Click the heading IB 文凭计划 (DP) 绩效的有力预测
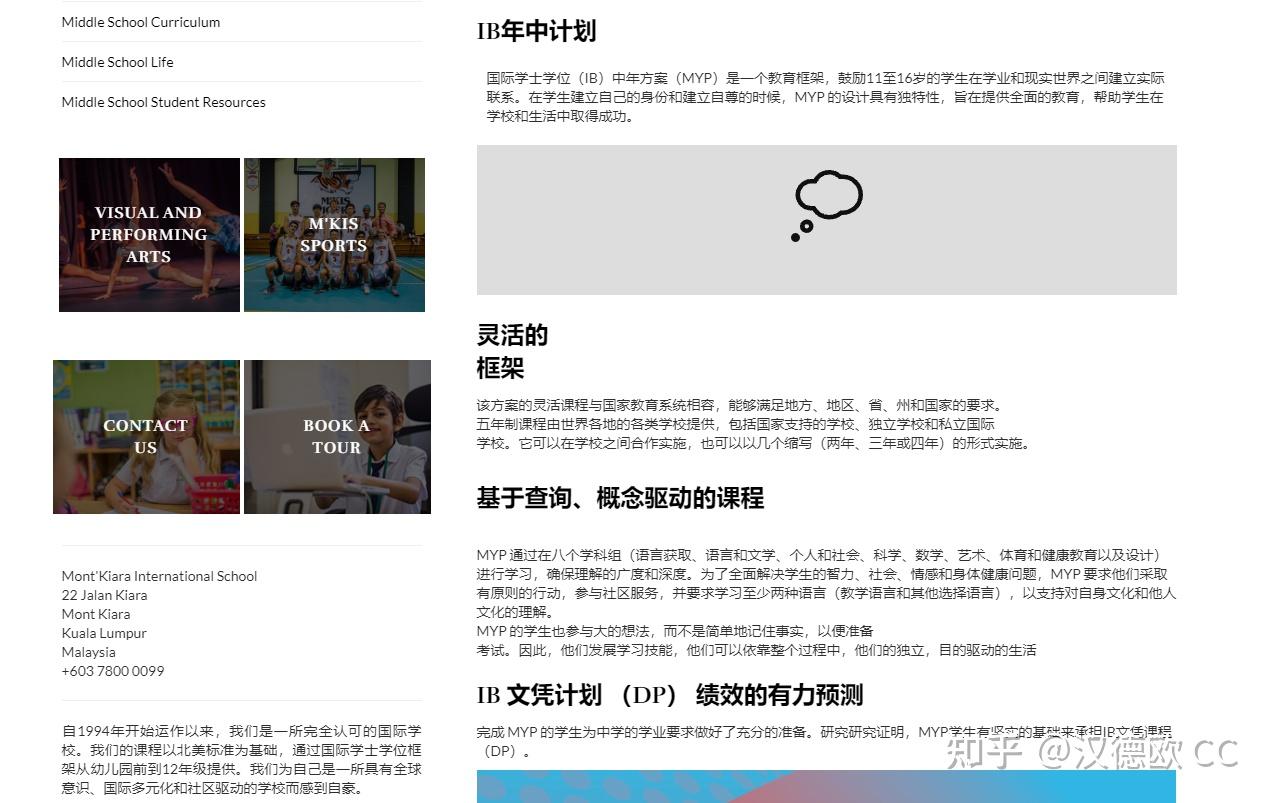 coord(669,695)
